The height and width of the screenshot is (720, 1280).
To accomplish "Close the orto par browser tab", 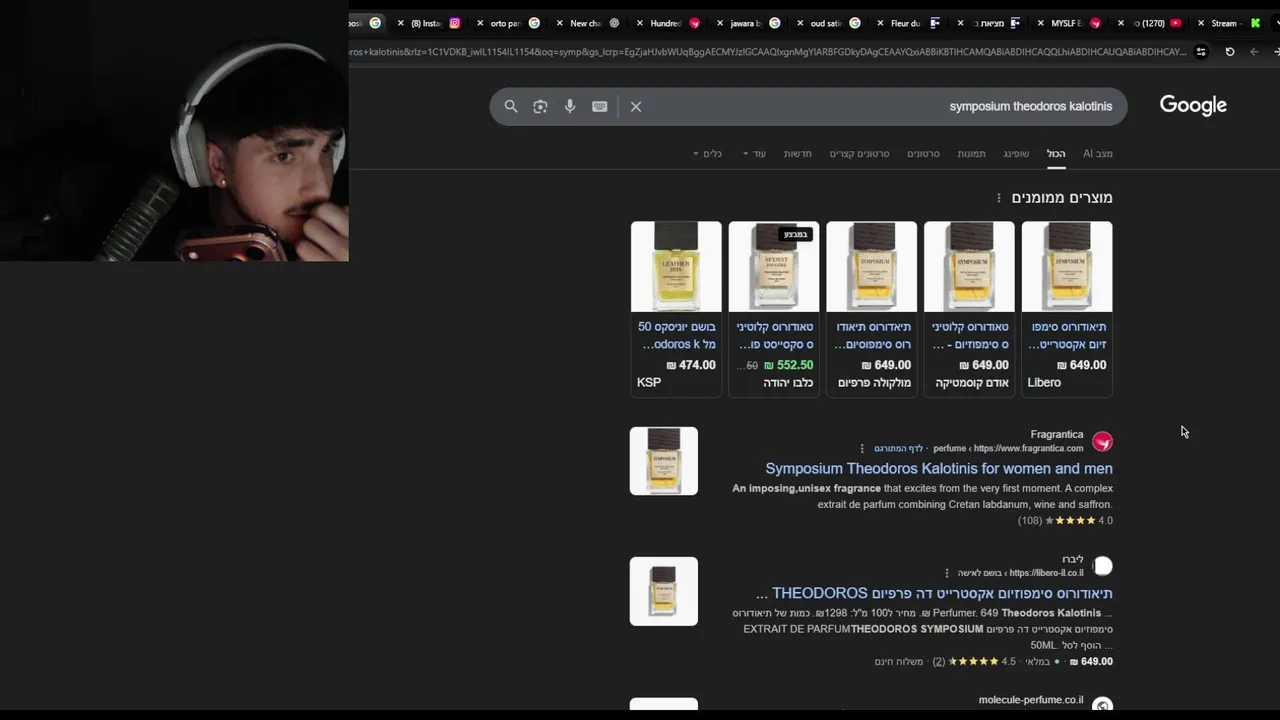I will 480,23.
